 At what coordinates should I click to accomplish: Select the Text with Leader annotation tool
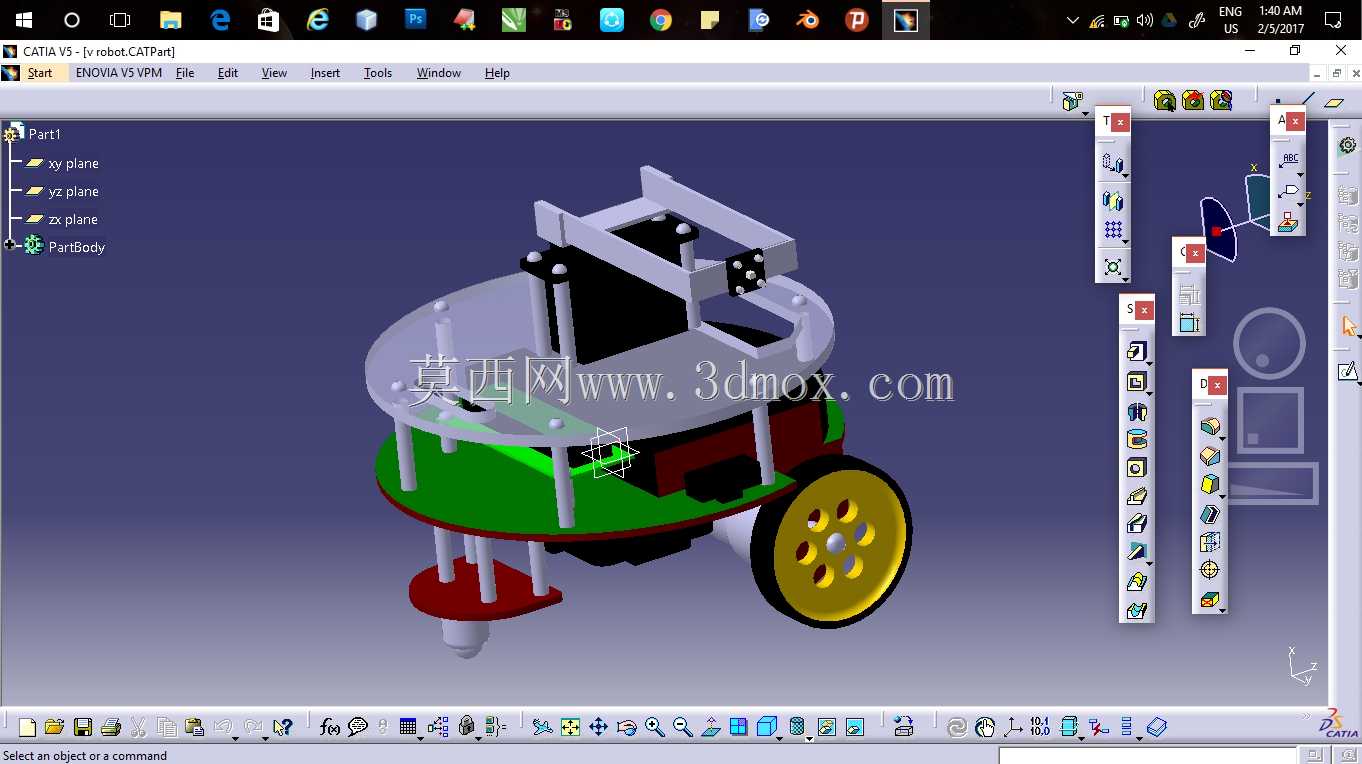tap(1290, 160)
